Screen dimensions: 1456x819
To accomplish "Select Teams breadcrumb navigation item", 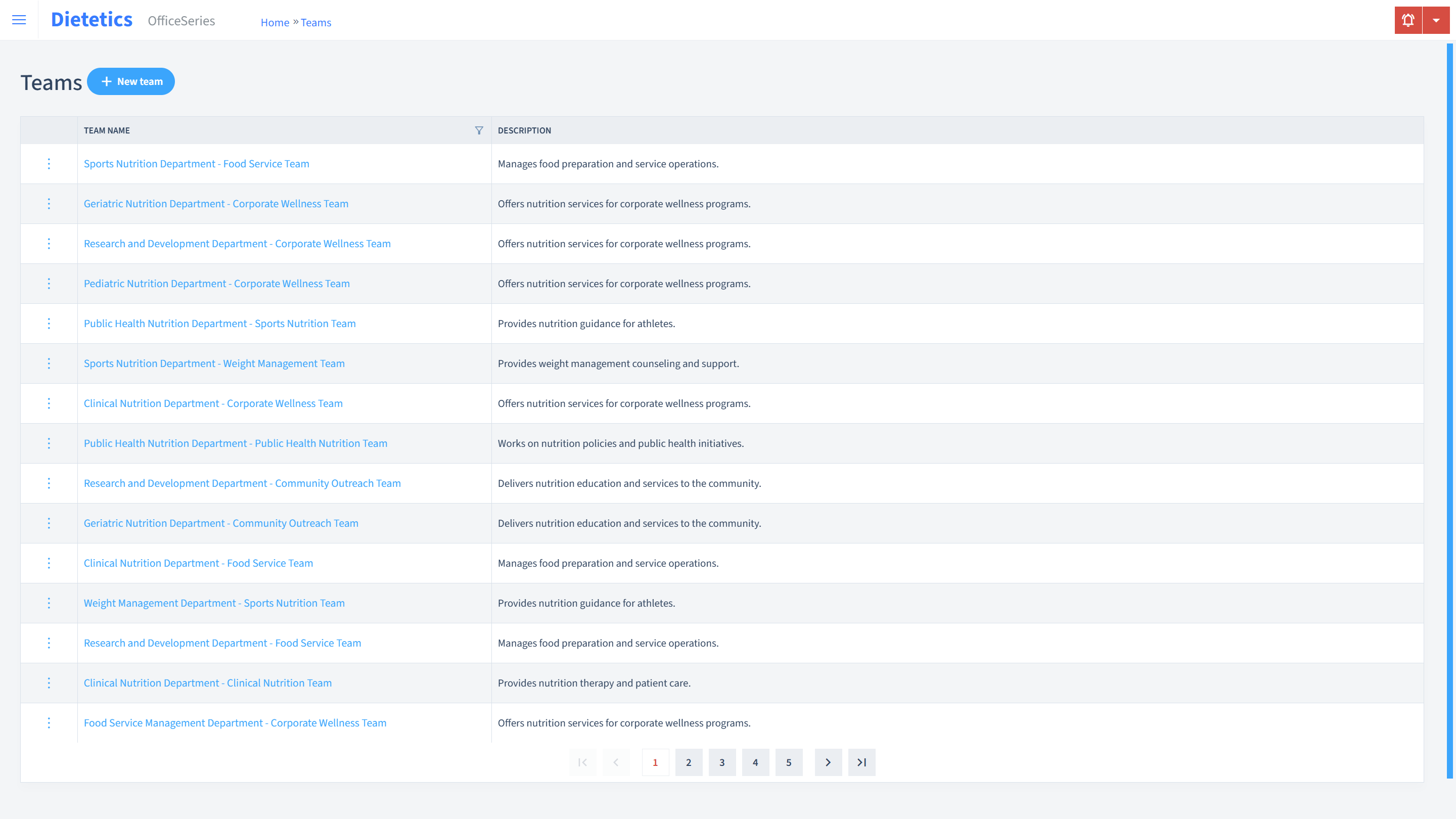I will 316,22.
